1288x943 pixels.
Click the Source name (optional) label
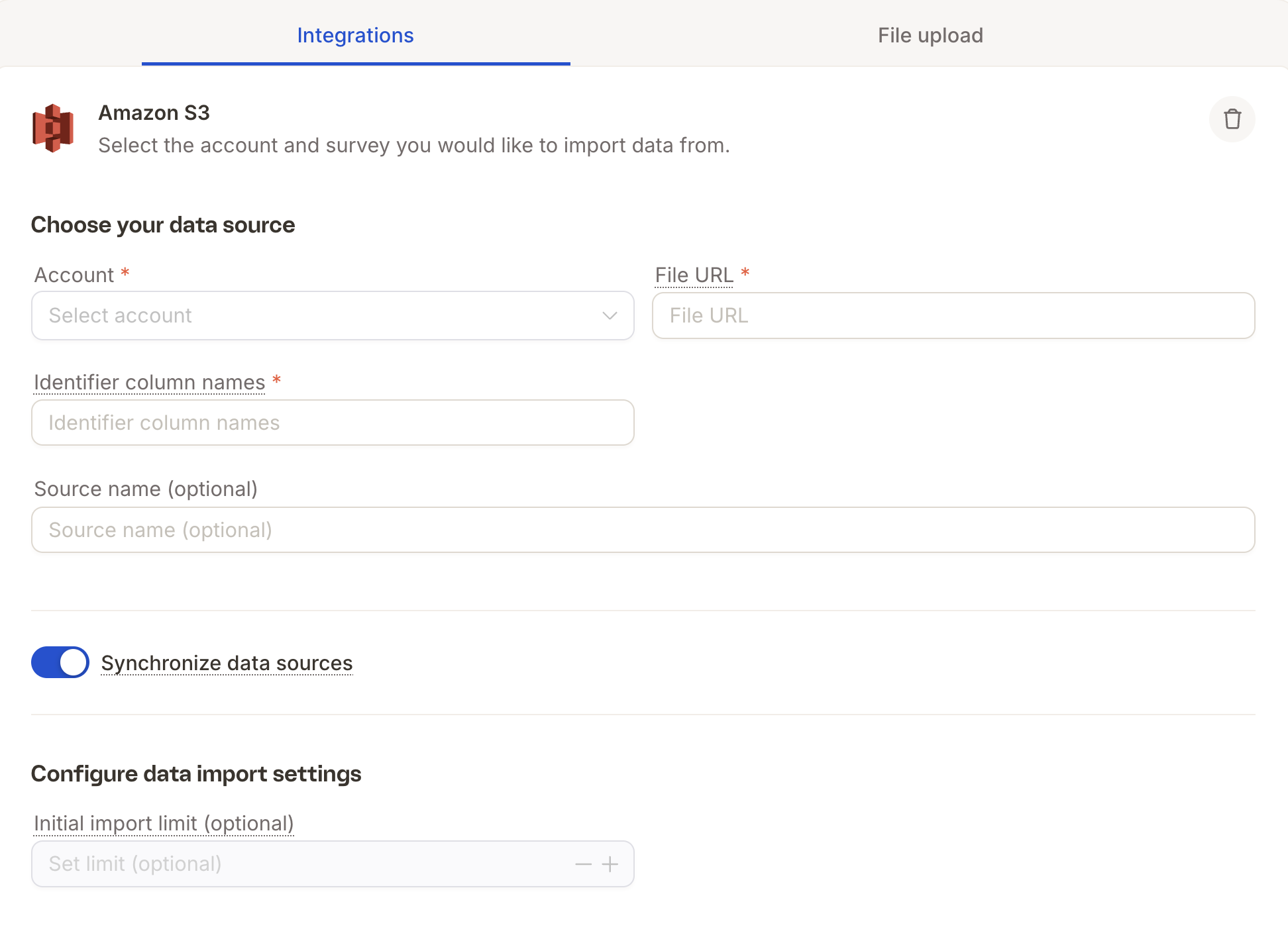(146, 489)
